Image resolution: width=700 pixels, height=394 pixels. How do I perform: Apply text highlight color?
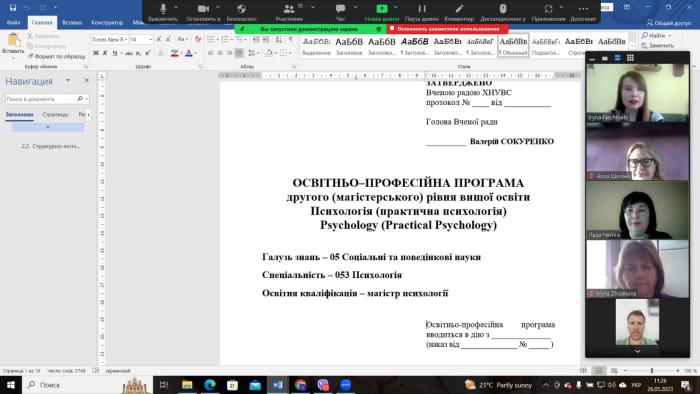[175, 53]
